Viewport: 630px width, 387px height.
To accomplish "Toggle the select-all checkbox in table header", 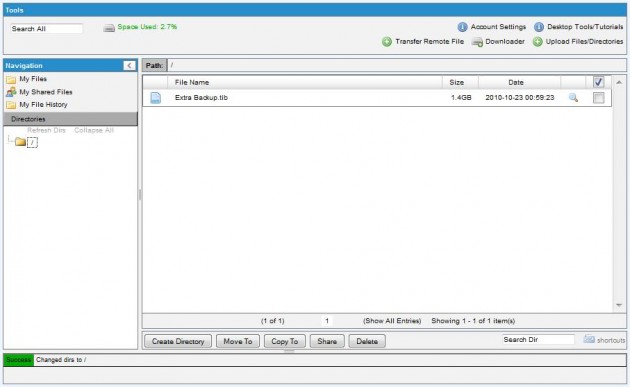I will pyautogui.click(x=598, y=82).
